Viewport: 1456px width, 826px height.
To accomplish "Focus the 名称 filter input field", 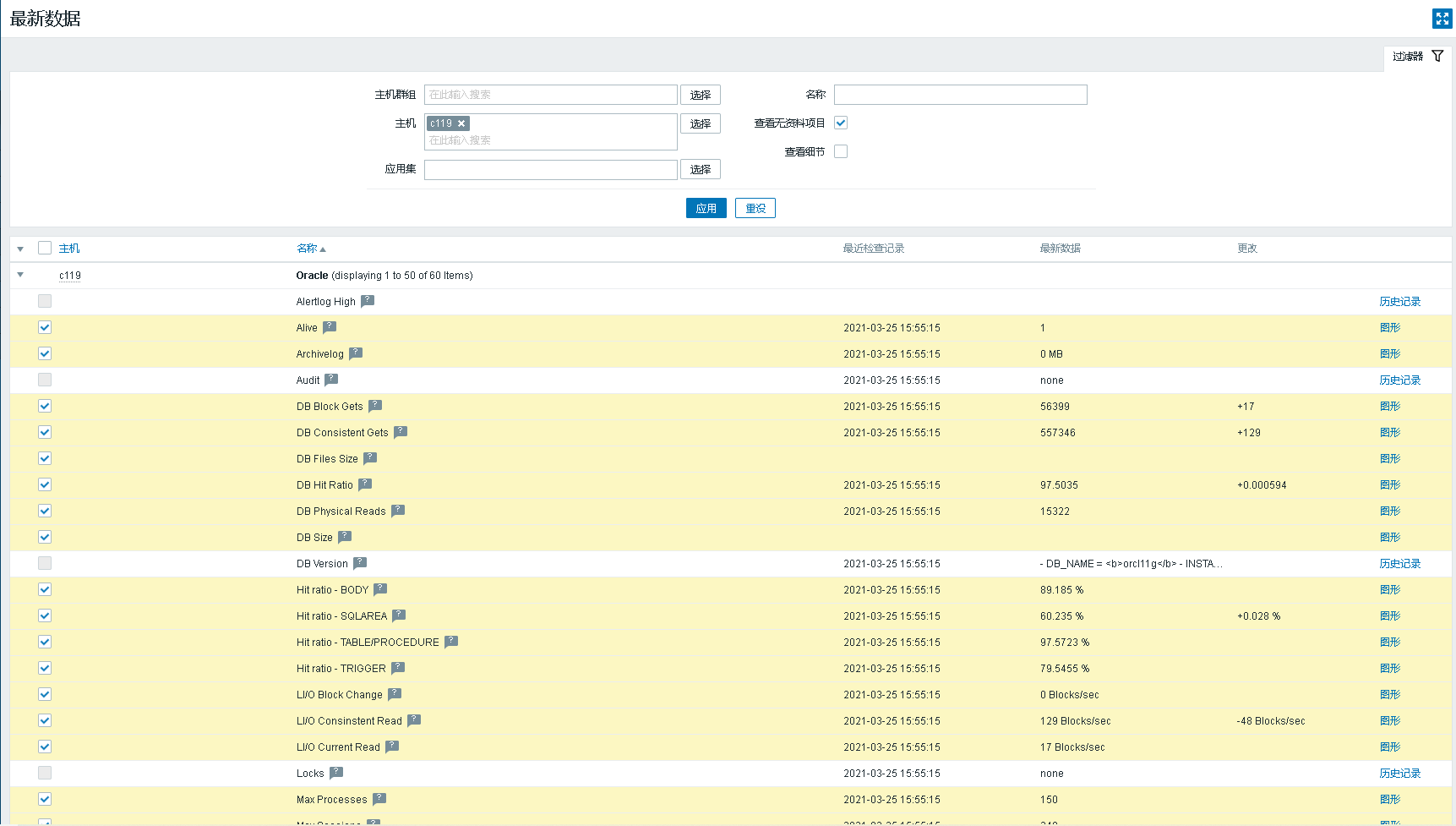I will [961, 95].
